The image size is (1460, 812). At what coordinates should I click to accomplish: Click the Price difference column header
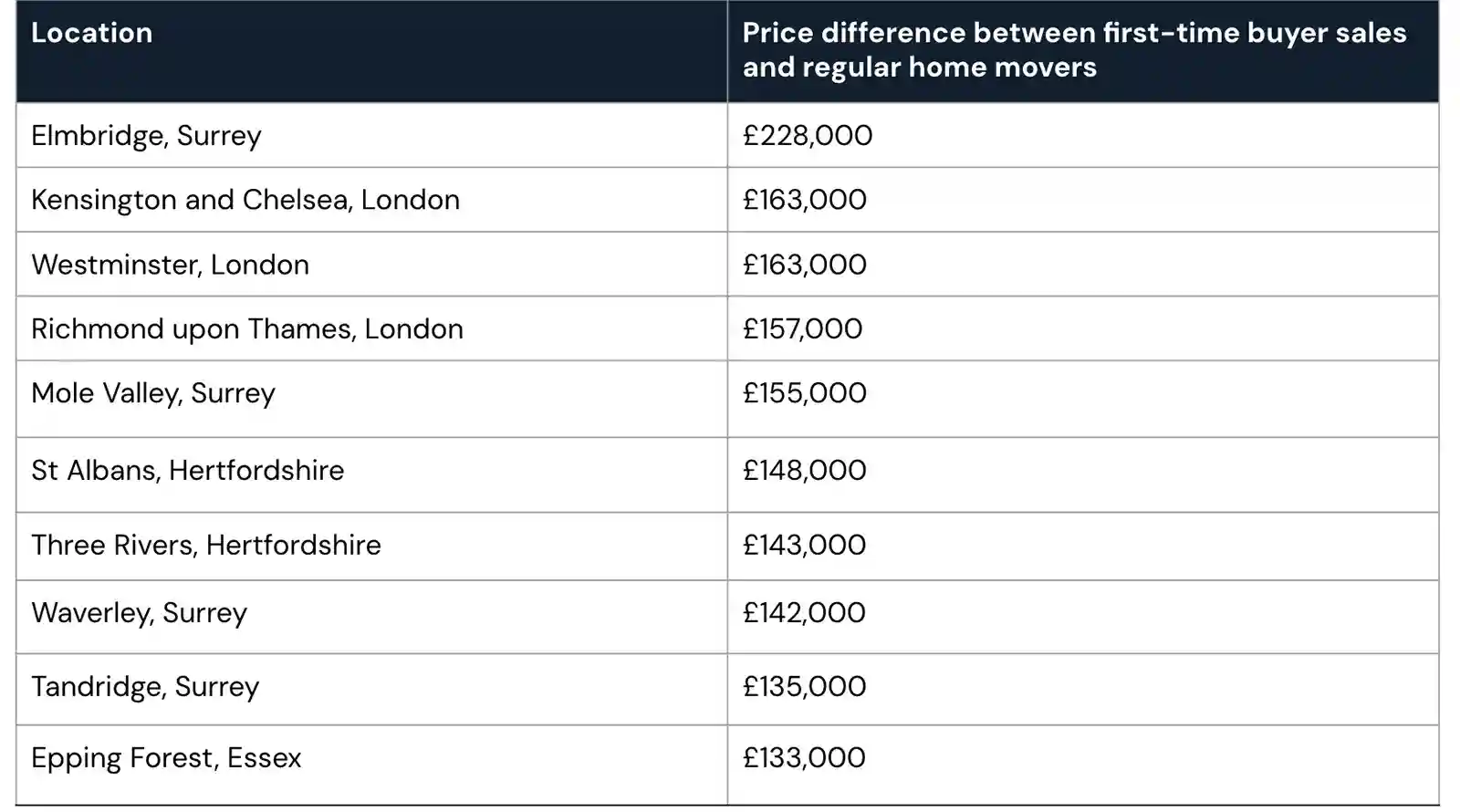tap(1074, 50)
